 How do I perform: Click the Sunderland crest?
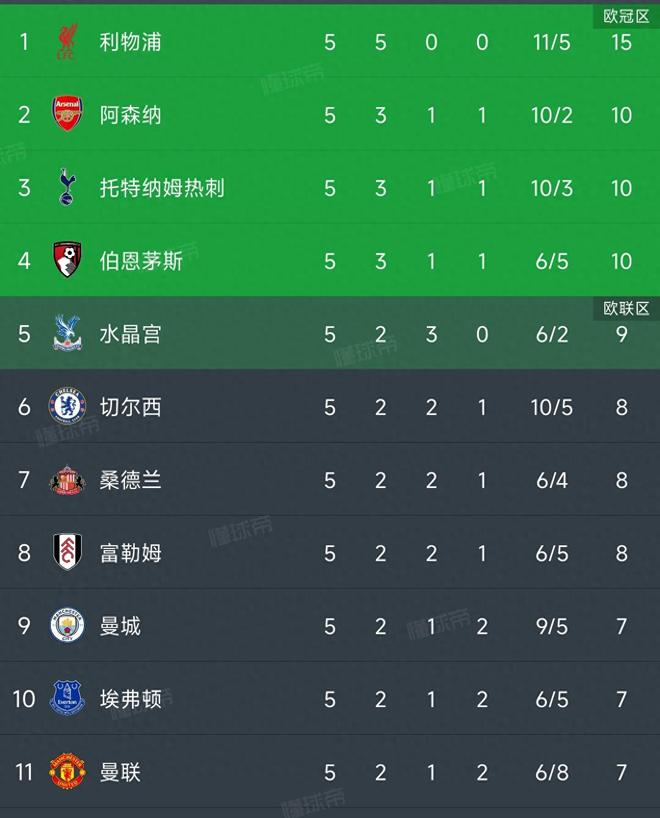(66, 480)
